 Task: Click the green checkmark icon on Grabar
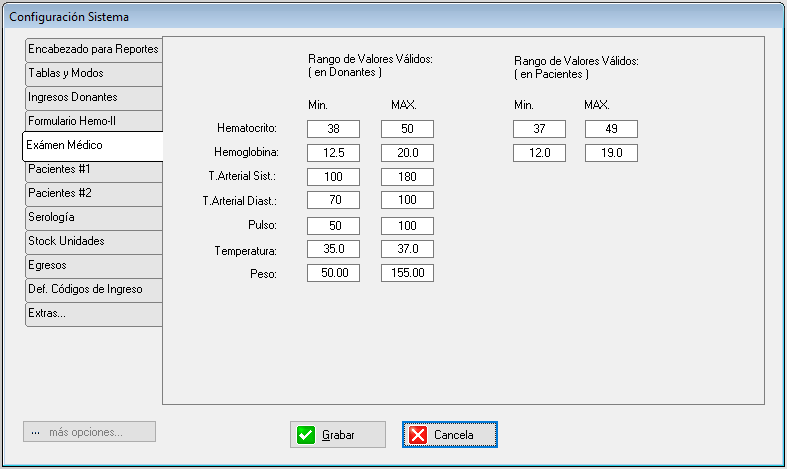tap(306, 435)
